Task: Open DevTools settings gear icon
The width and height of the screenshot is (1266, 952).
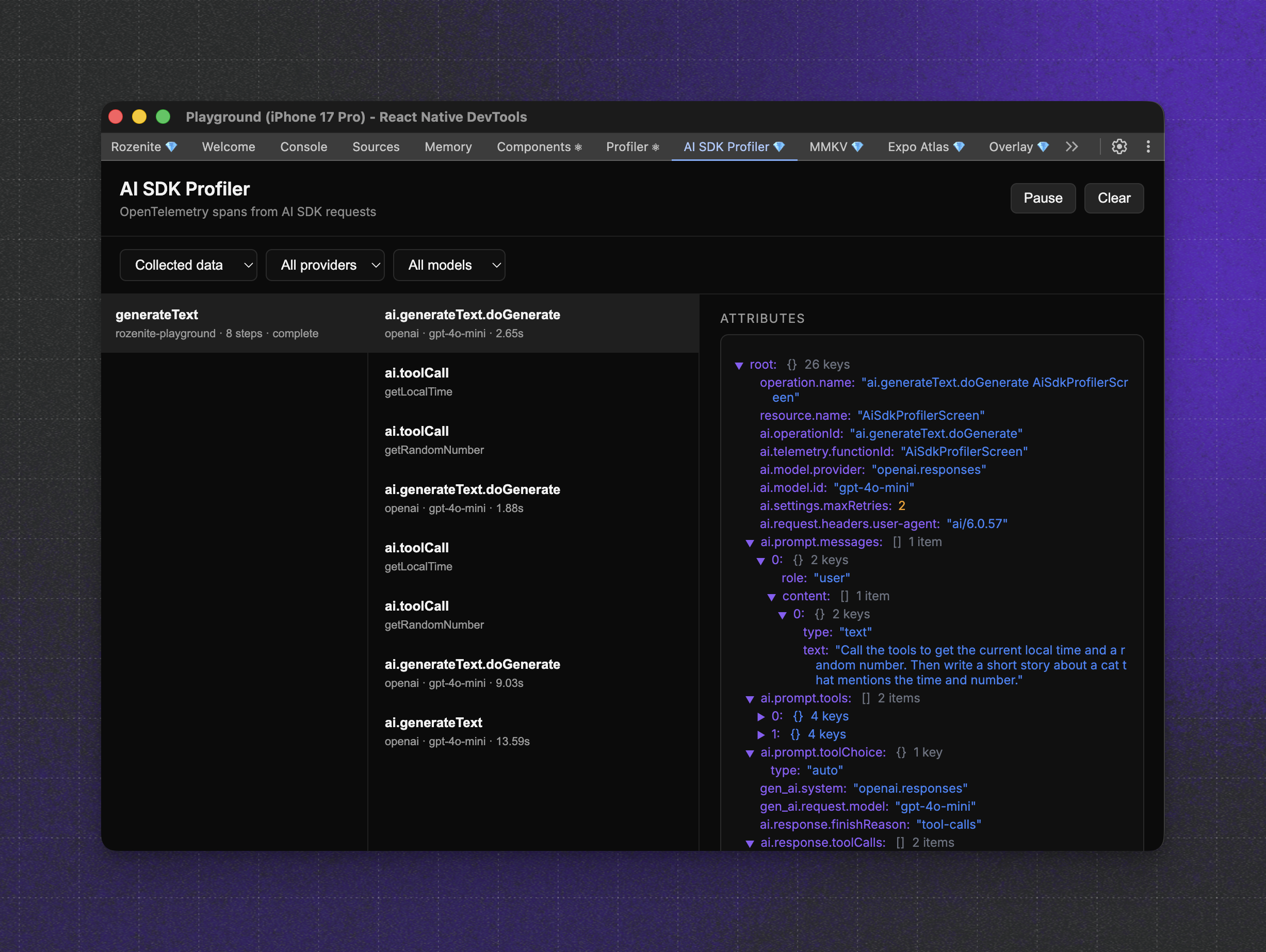Action: click(1119, 146)
